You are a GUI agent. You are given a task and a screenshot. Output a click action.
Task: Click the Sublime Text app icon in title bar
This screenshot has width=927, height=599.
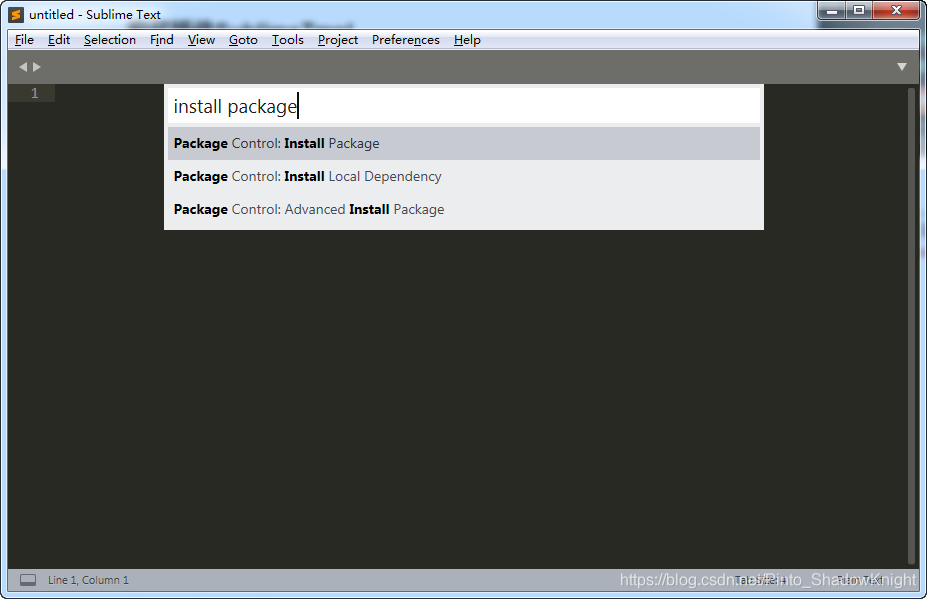17,15
